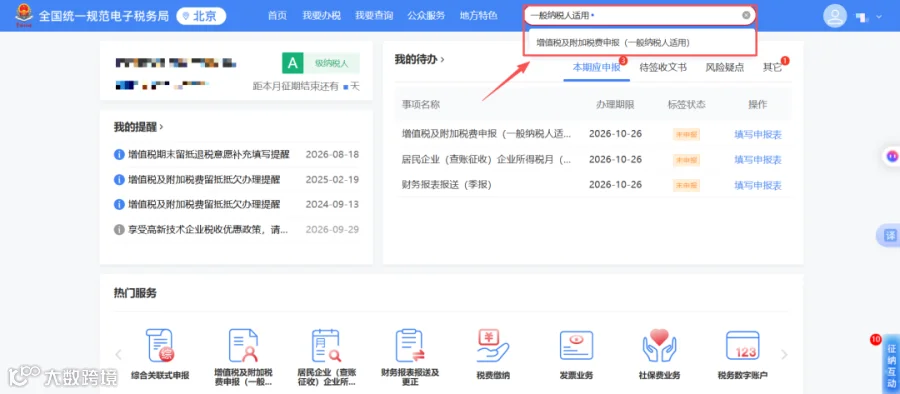This screenshot has width=900, height=394.
Task: Open the purple assistant robot icon
Action: click(x=891, y=155)
